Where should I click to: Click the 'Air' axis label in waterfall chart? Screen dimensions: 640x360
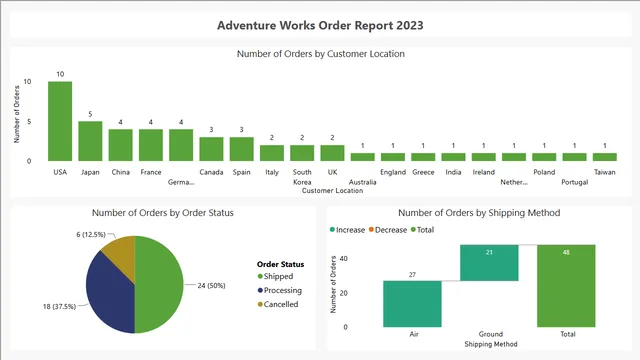click(x=414, y=334)
